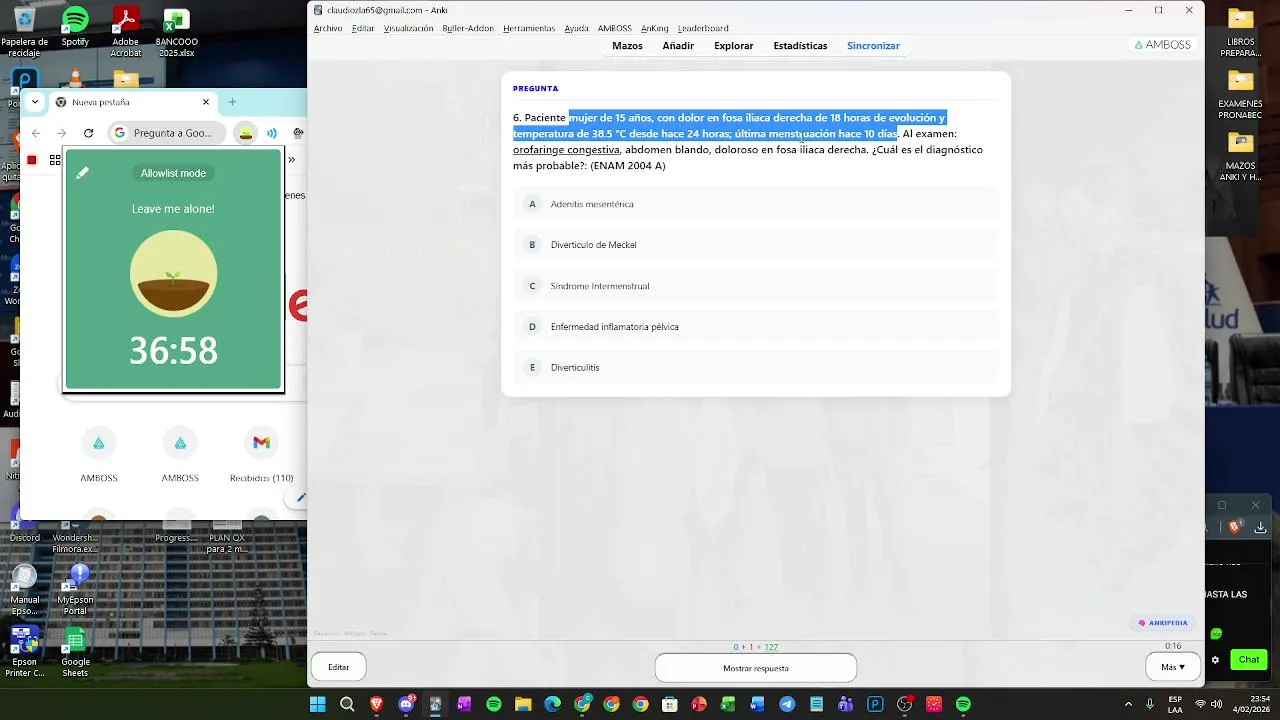Viewport: 1280px width, 720px height.
Task: Select answer B Divertículo de Meckel
Action: [x=756, y=245]
